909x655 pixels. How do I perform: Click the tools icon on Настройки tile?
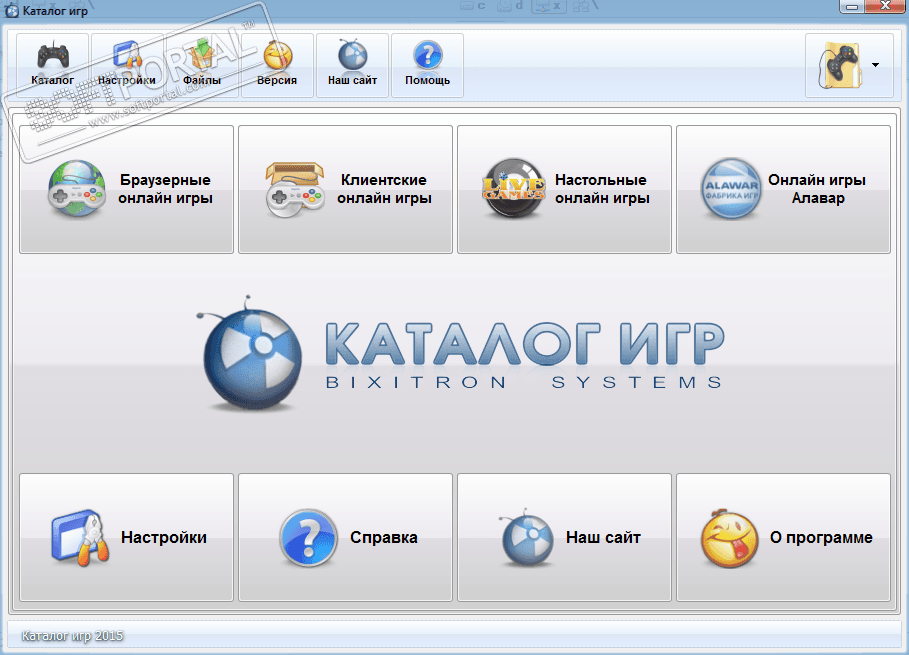tap(80, 538)
